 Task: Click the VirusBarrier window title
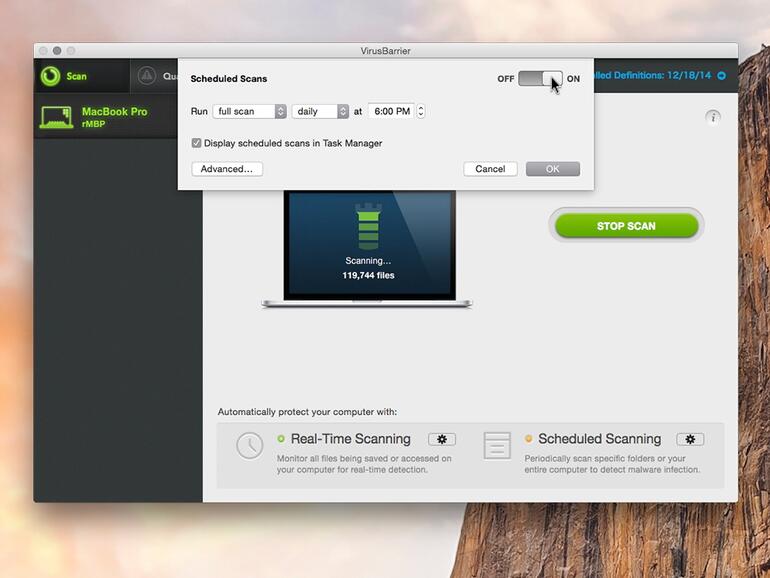pos(385,51)
